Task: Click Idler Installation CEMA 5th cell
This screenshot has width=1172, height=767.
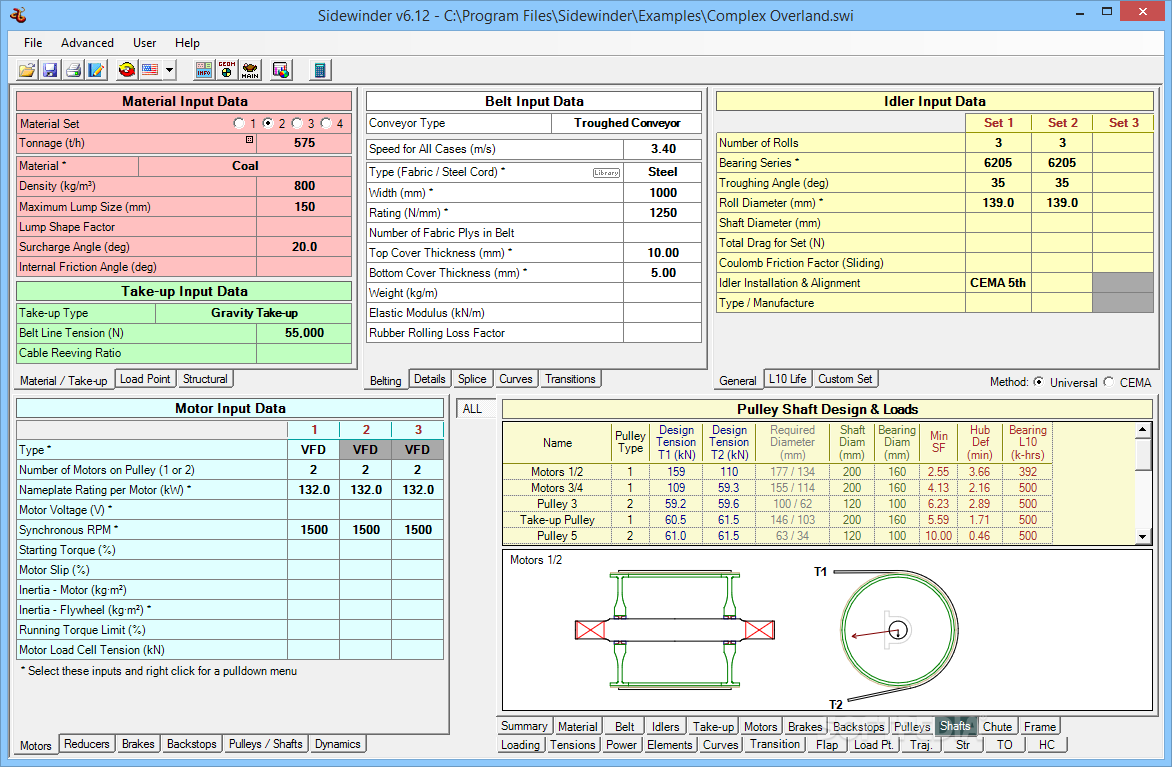Action: (998, 283)
